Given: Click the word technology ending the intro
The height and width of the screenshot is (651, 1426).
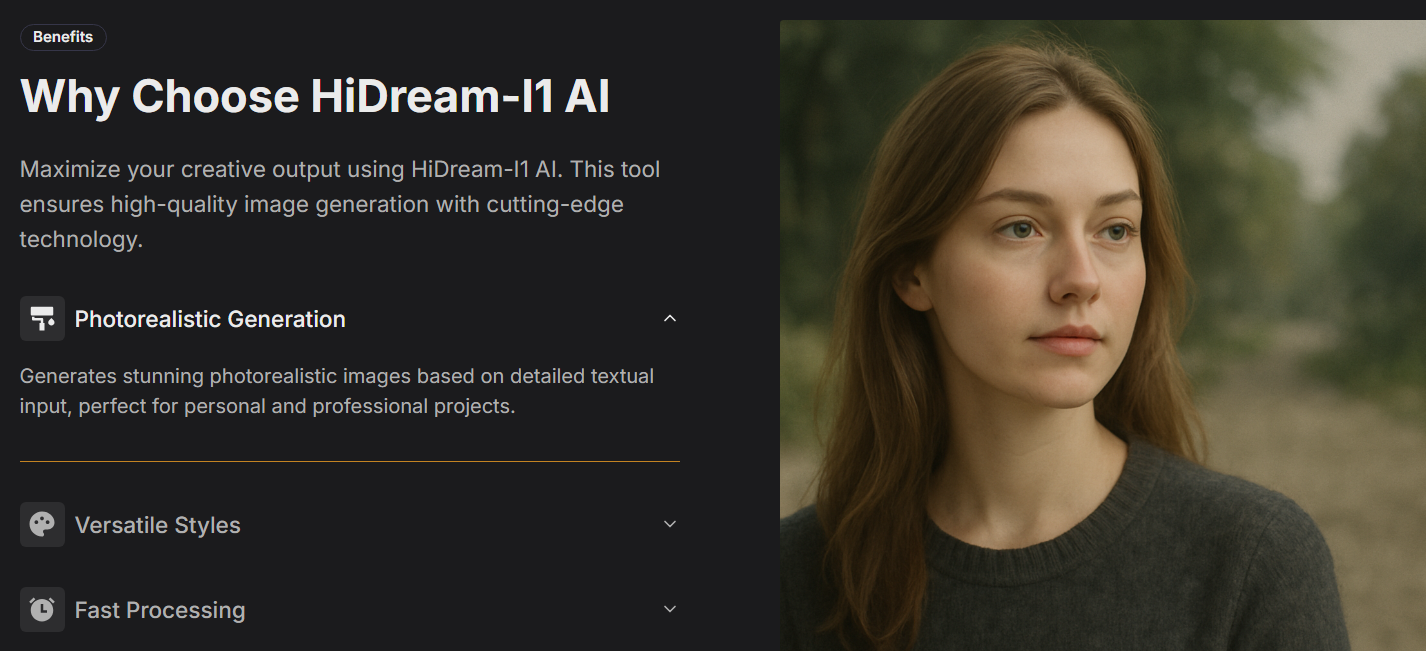Looking at the screenshot, I should click(81, 239).
